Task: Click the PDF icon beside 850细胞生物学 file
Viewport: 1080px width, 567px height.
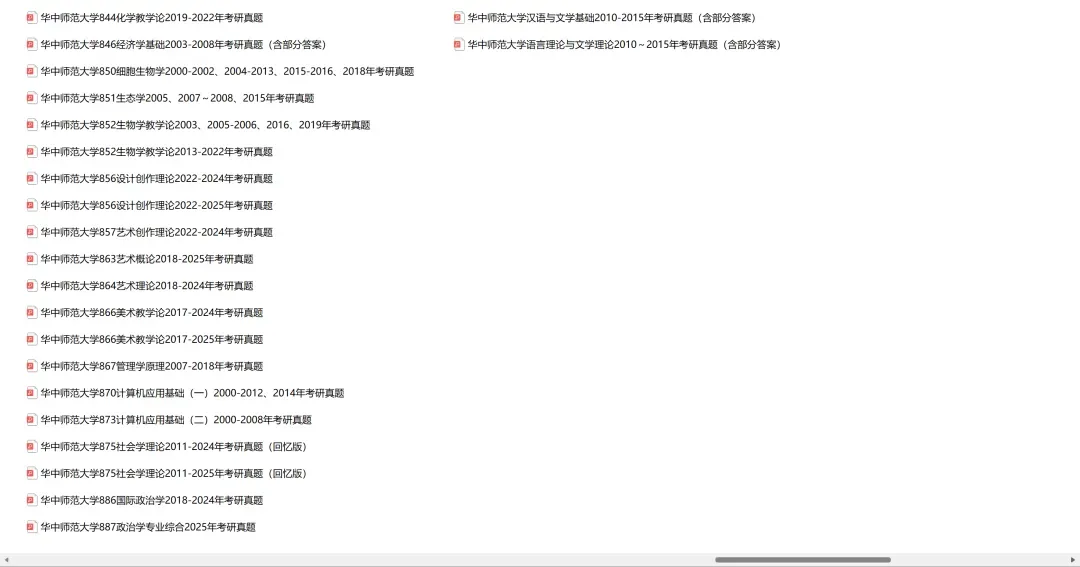Action: [31, 72]
